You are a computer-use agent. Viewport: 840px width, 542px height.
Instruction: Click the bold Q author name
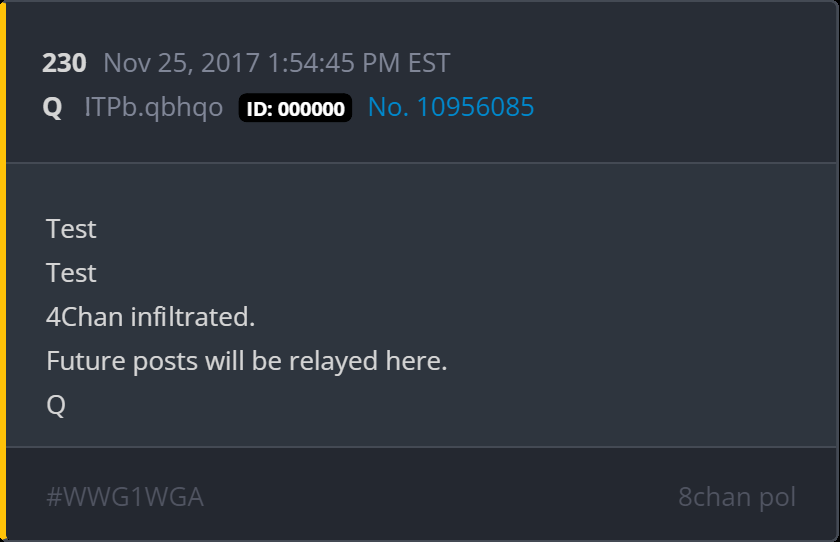(52, 108)
